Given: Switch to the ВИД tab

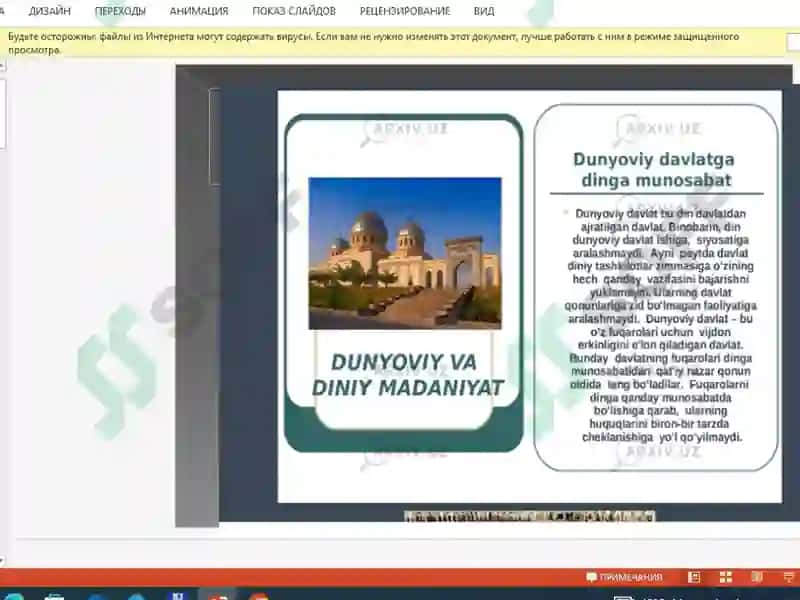Looking at the screenshot, I should tap(484, 11).
